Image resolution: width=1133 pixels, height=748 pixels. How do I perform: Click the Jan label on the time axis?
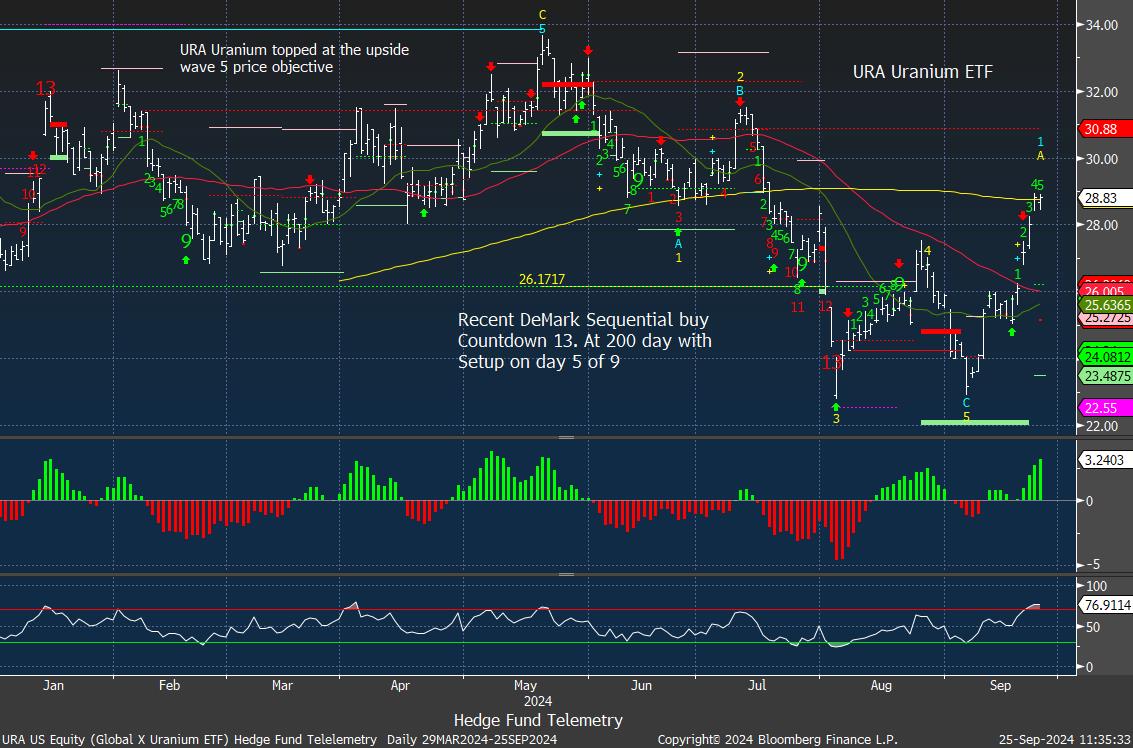tap(53, 685)
